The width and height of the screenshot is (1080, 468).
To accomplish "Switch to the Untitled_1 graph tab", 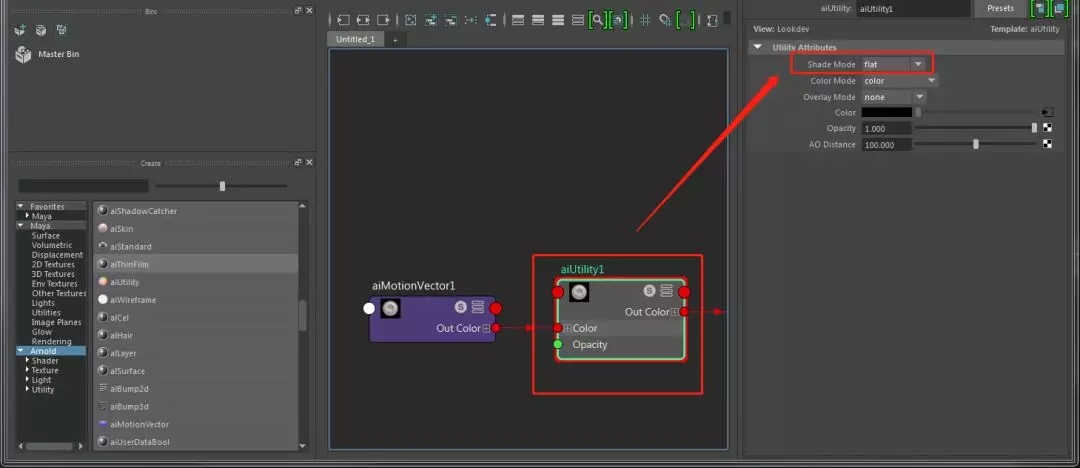I will click(x=355, y=39).
